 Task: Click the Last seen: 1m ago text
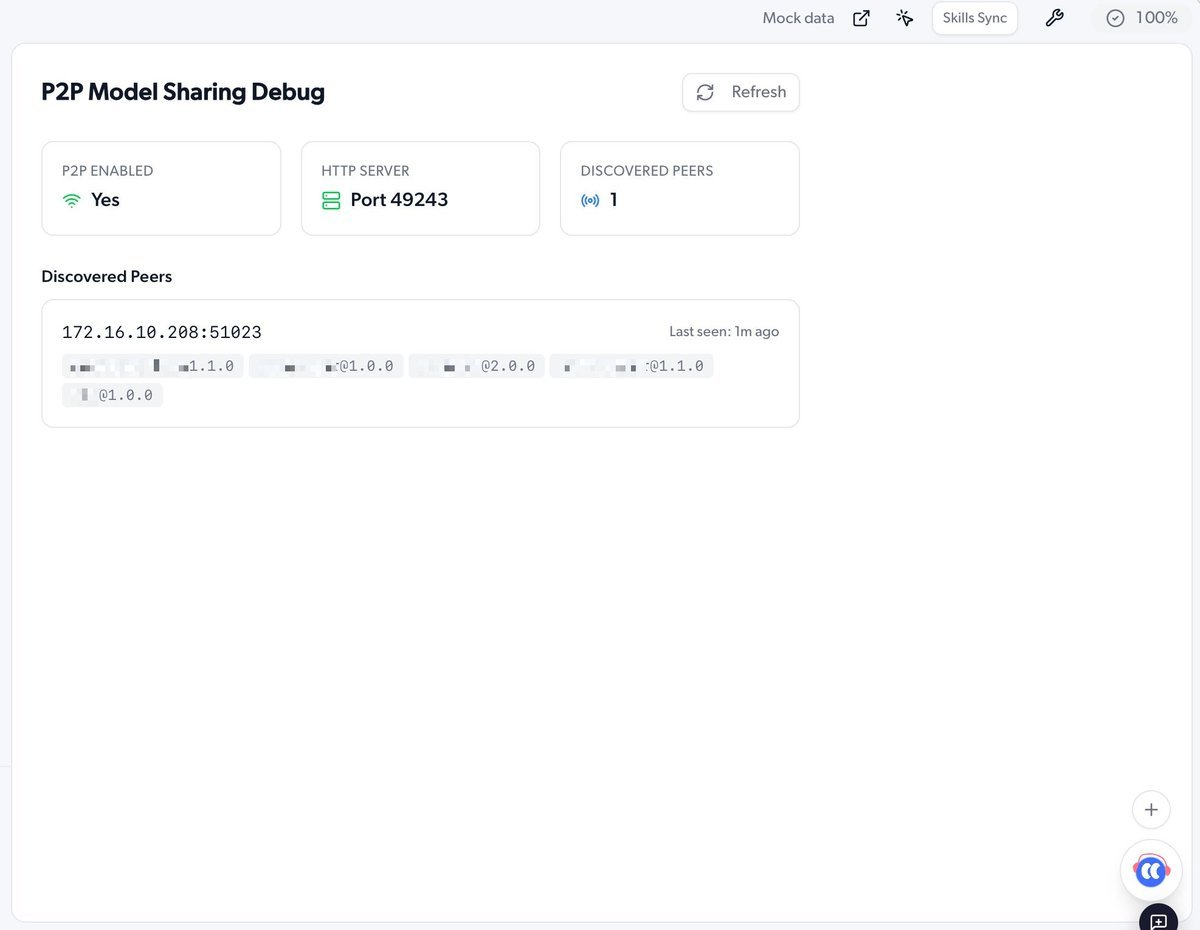(724, 332)
